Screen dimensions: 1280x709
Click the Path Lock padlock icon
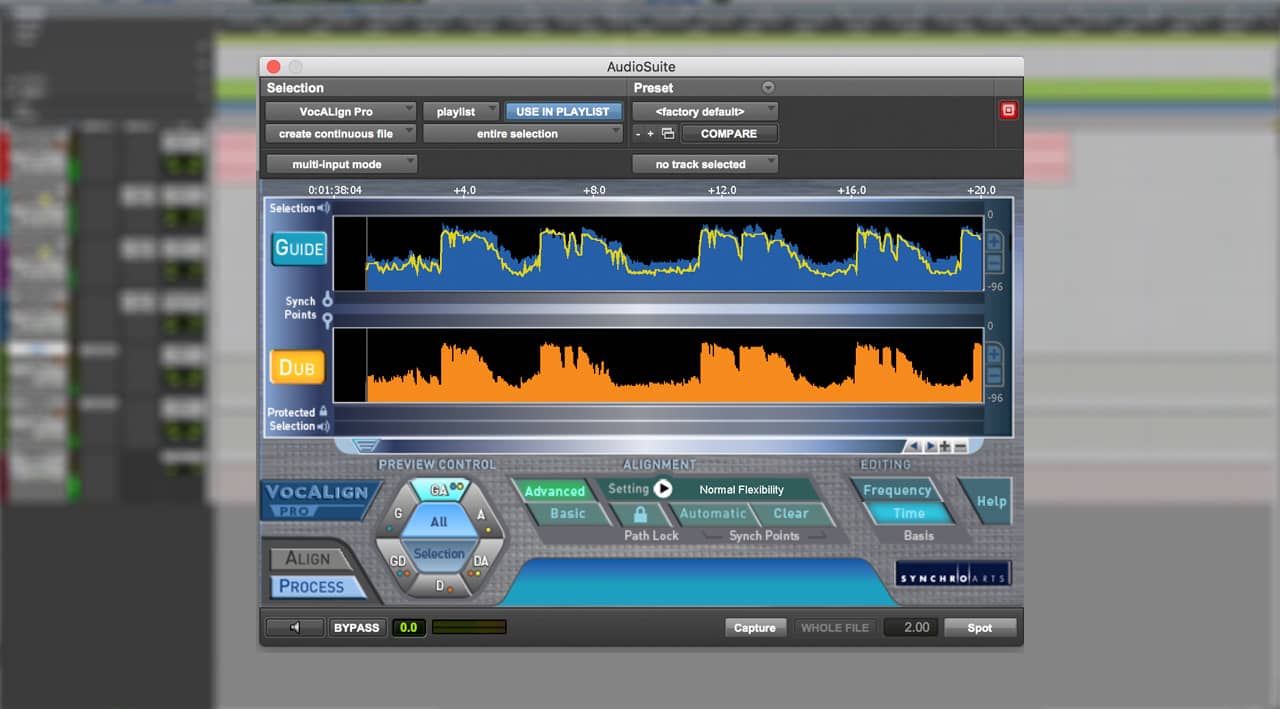coord(641,513)
